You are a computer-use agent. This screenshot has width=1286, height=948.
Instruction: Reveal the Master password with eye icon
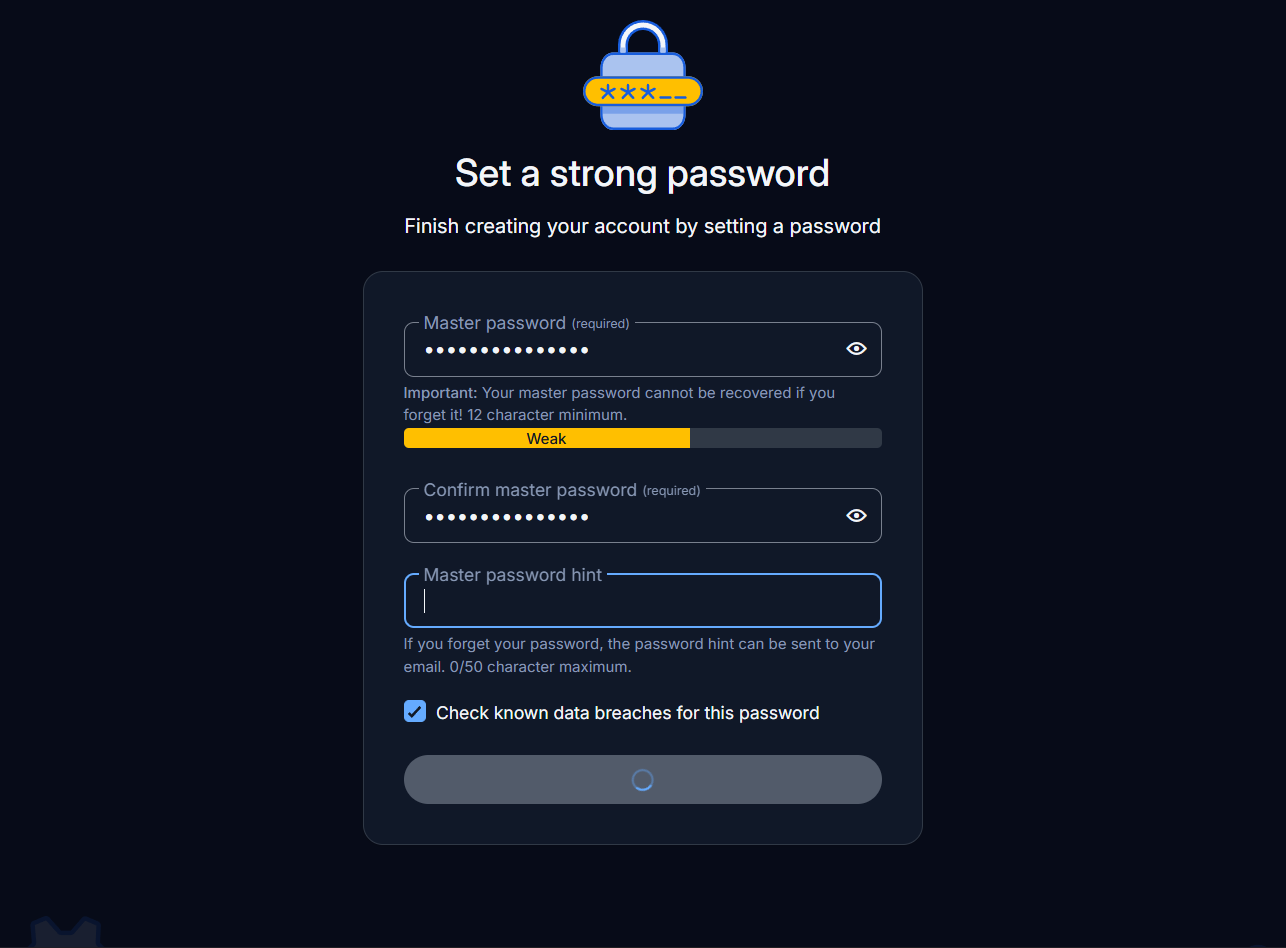pos(856,349)
